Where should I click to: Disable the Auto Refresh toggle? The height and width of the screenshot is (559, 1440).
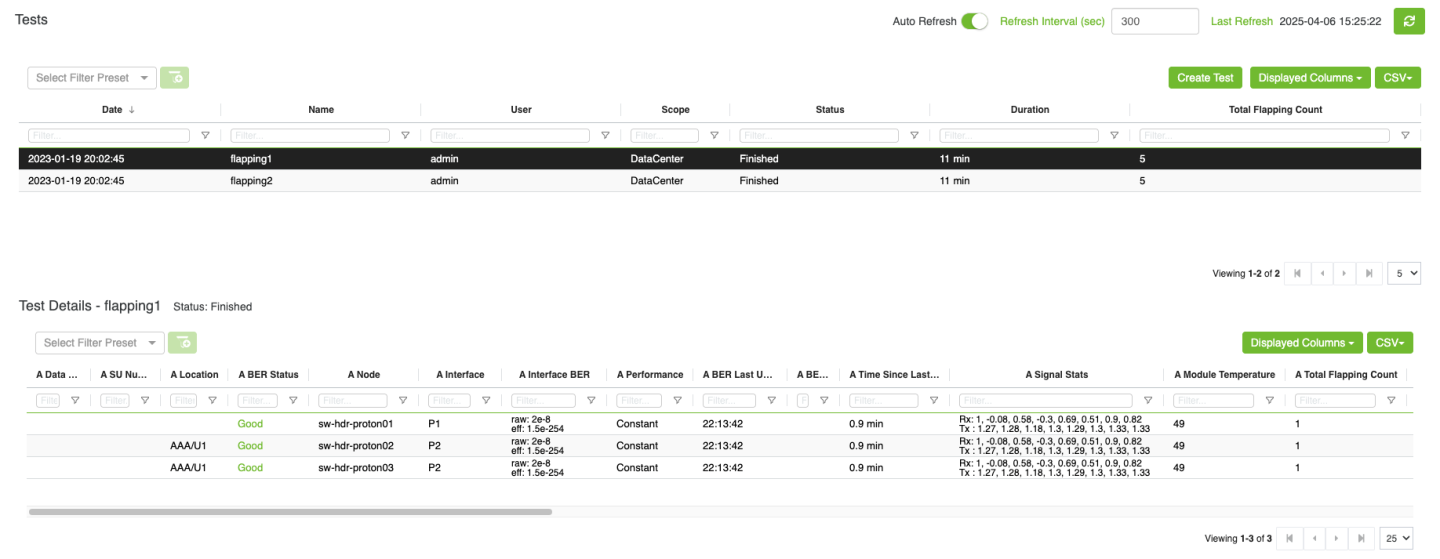pos(974,21)
